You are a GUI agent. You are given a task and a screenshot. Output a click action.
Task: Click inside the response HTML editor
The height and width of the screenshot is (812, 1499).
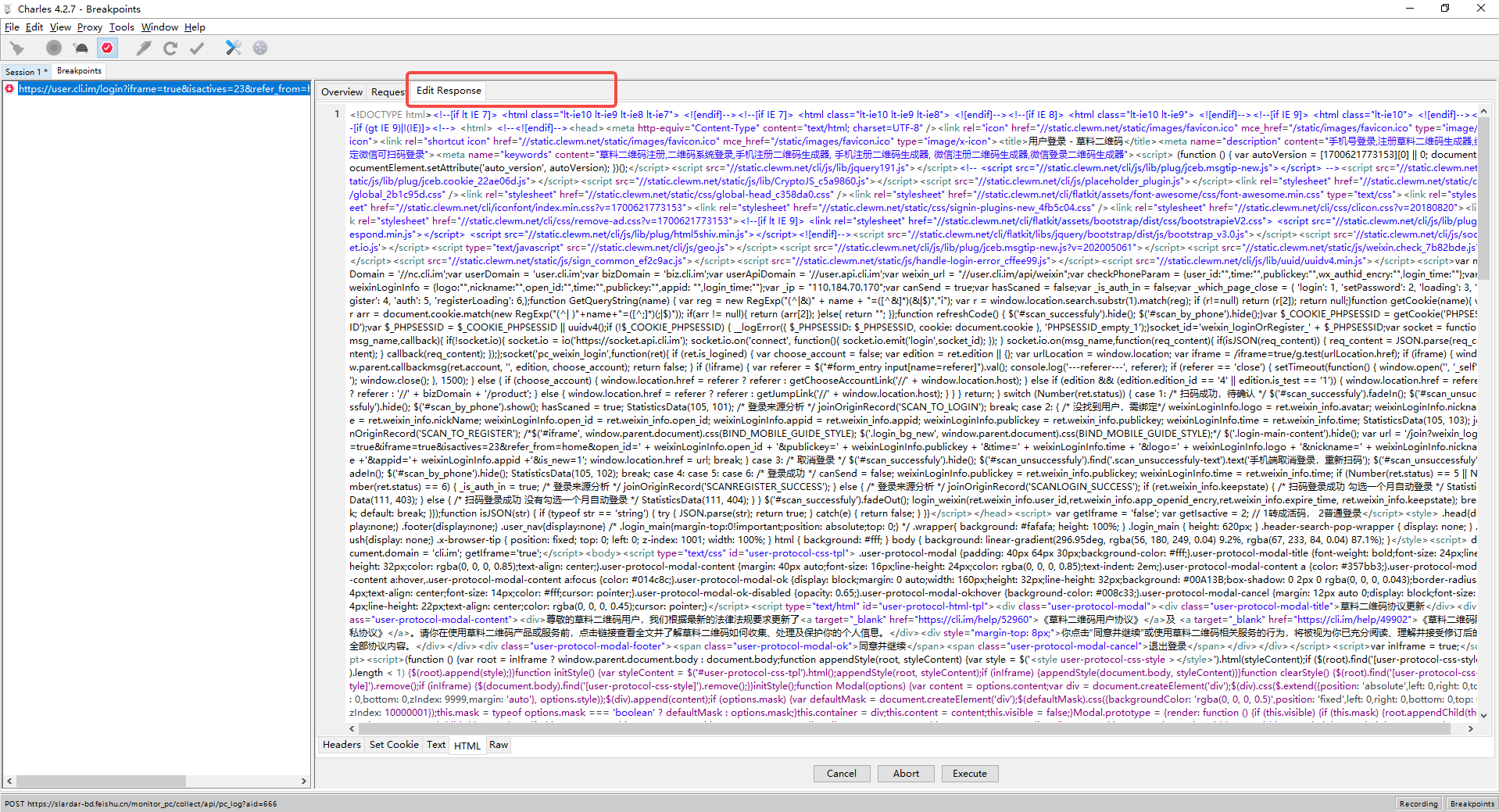(x=913, y=413)
